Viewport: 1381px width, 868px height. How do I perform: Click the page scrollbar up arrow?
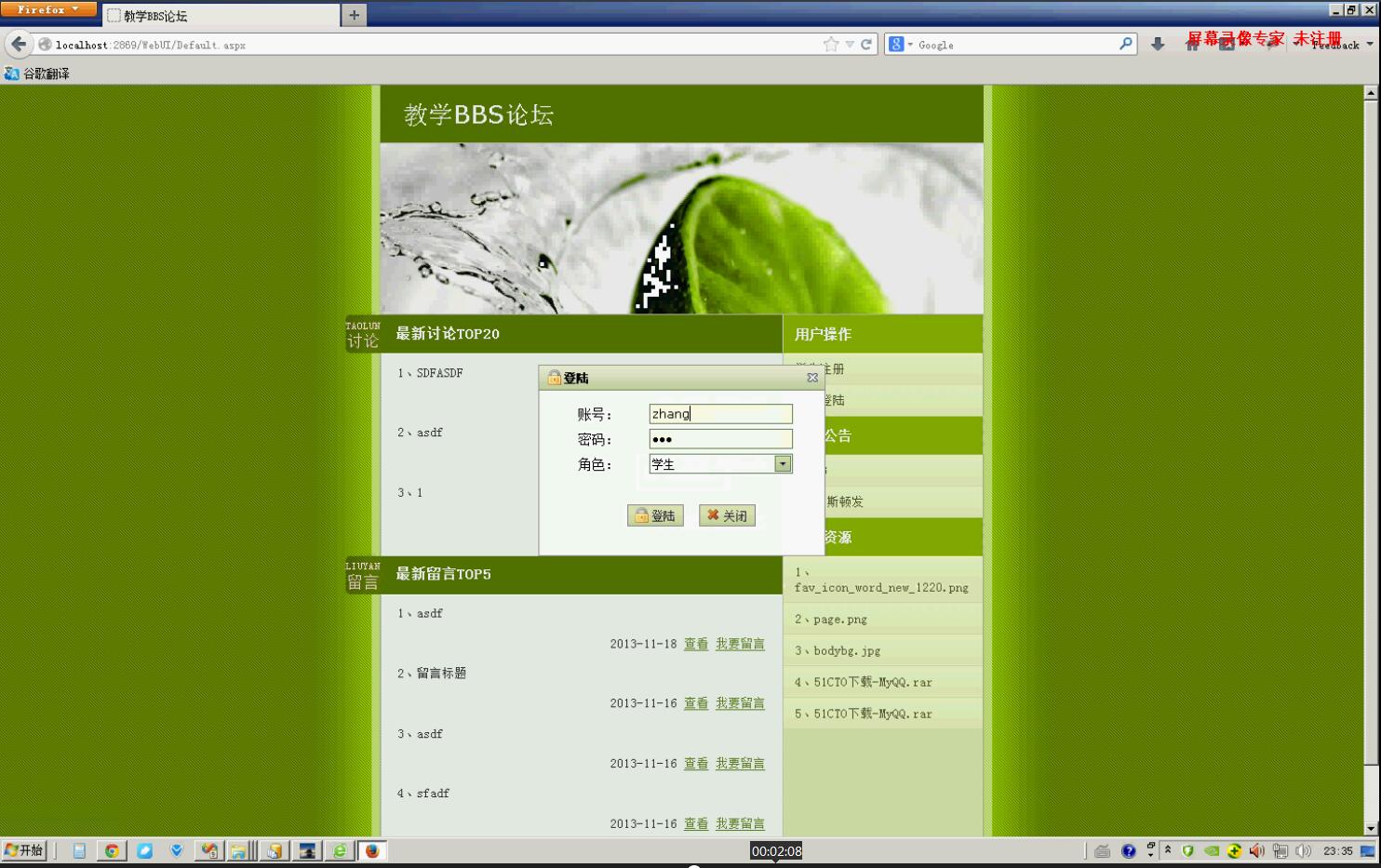(1371, 93)
